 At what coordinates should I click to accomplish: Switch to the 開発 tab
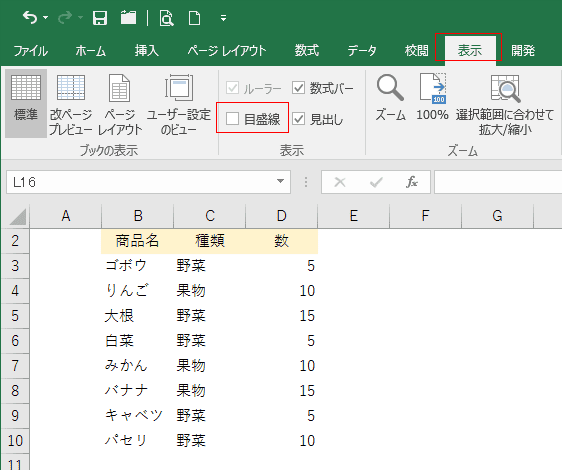click(523, 51)
